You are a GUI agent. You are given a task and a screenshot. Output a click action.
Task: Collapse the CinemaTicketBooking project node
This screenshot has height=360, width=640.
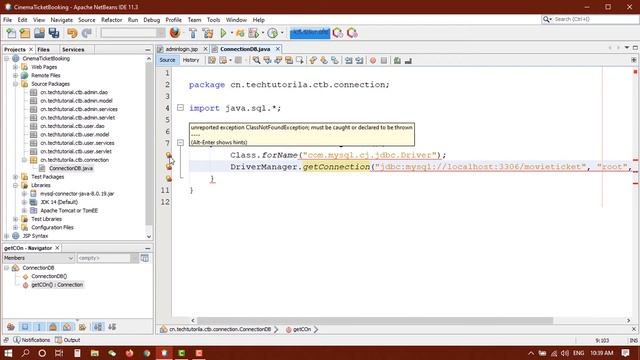(x=7, y=59)
